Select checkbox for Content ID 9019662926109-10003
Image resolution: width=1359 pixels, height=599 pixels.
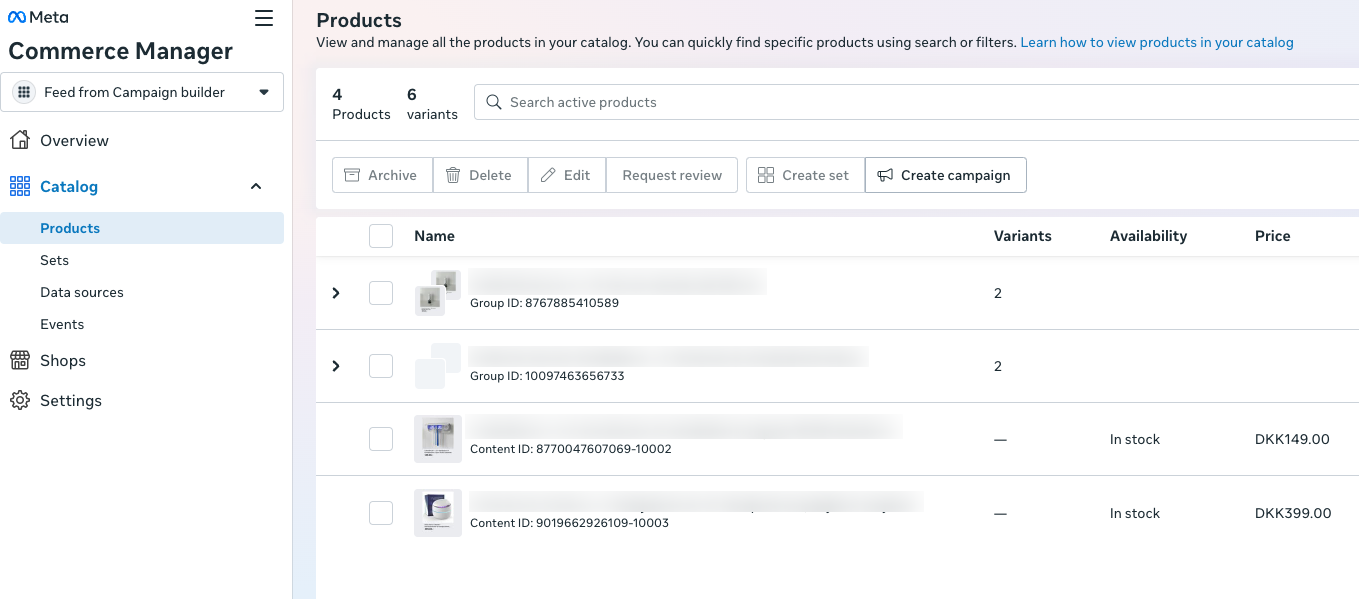coord(381,513)
